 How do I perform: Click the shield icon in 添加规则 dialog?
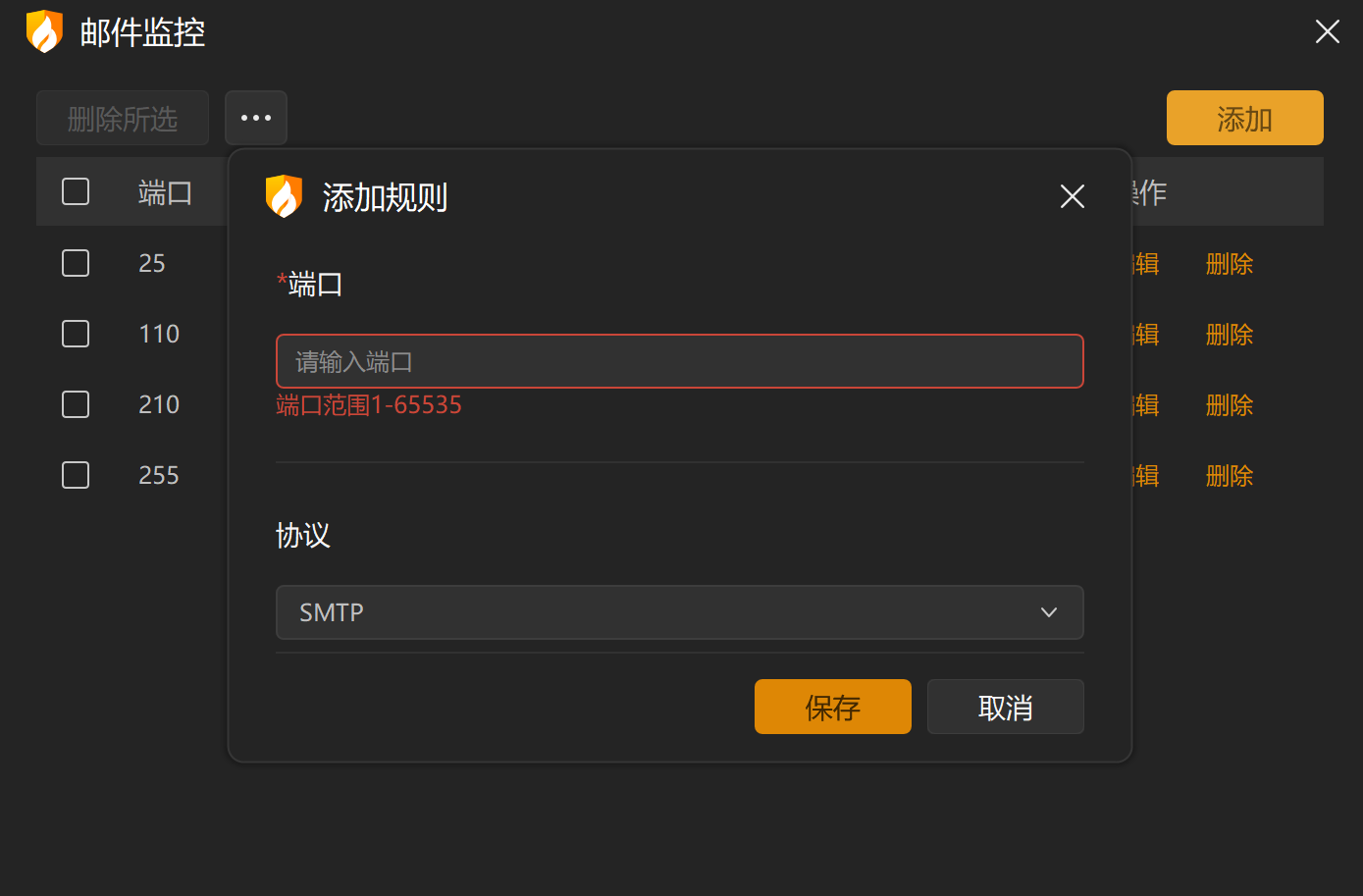284,196
